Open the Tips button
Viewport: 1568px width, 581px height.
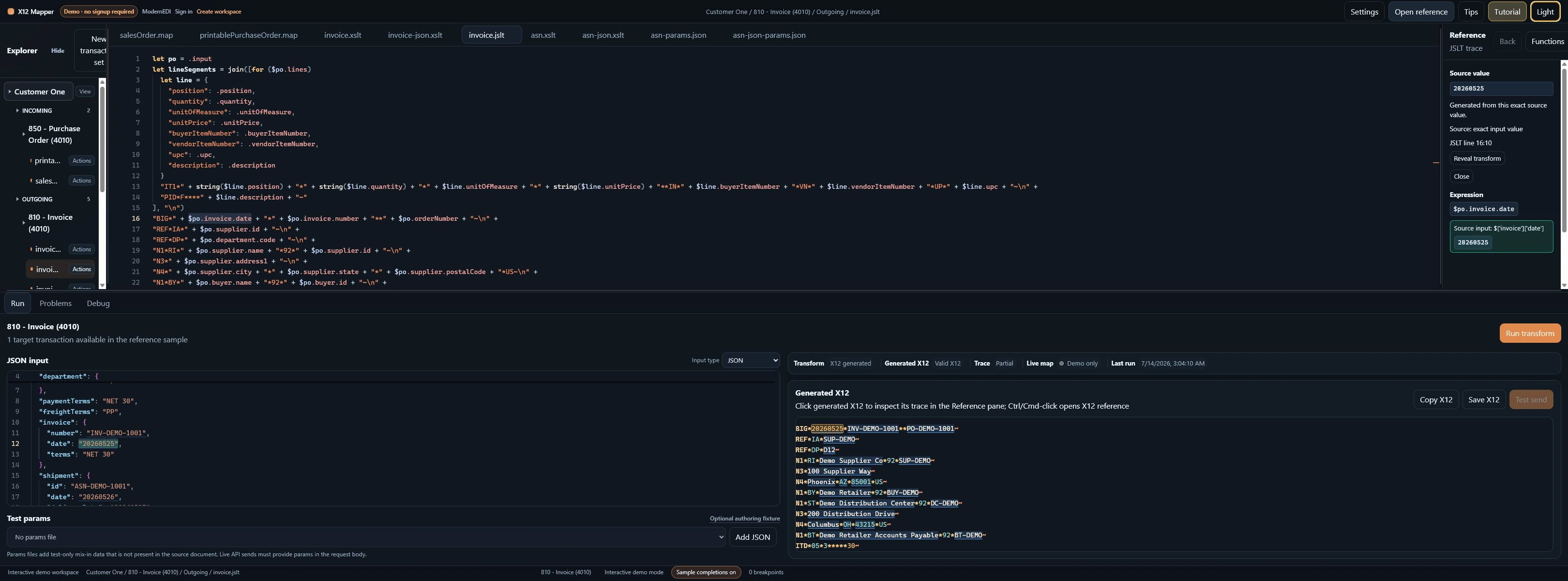(x=1471, y=12)
